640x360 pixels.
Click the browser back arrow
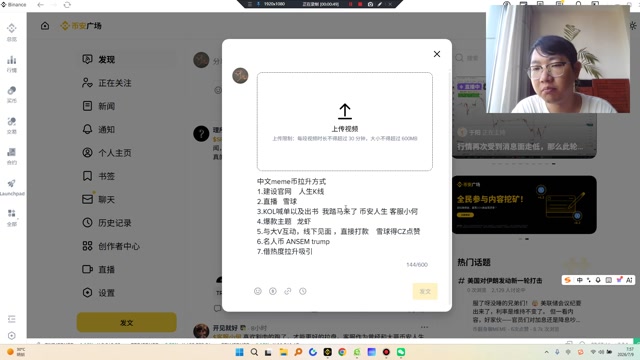40,5
